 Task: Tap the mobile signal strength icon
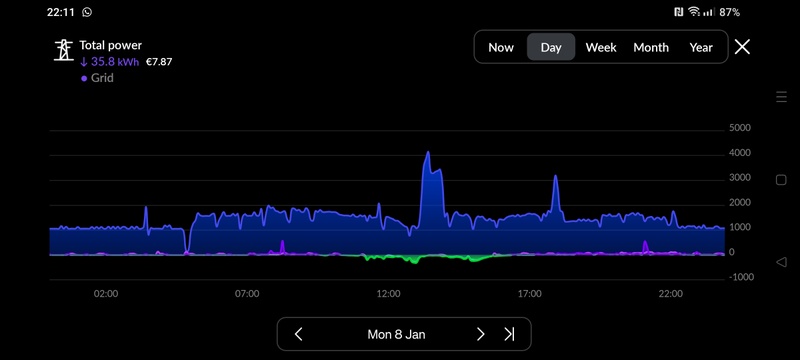click(x=709, y=12)
